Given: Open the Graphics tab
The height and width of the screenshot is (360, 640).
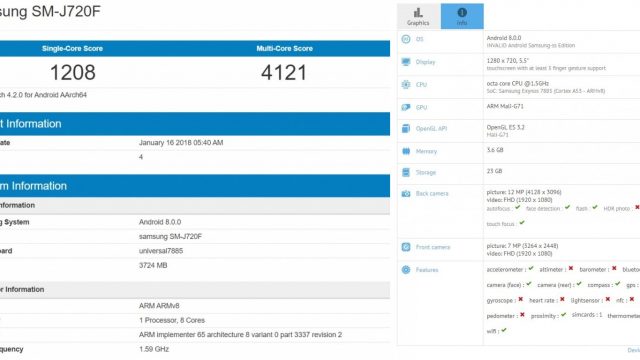Looking at the screenshot, I should pos(418,16).
